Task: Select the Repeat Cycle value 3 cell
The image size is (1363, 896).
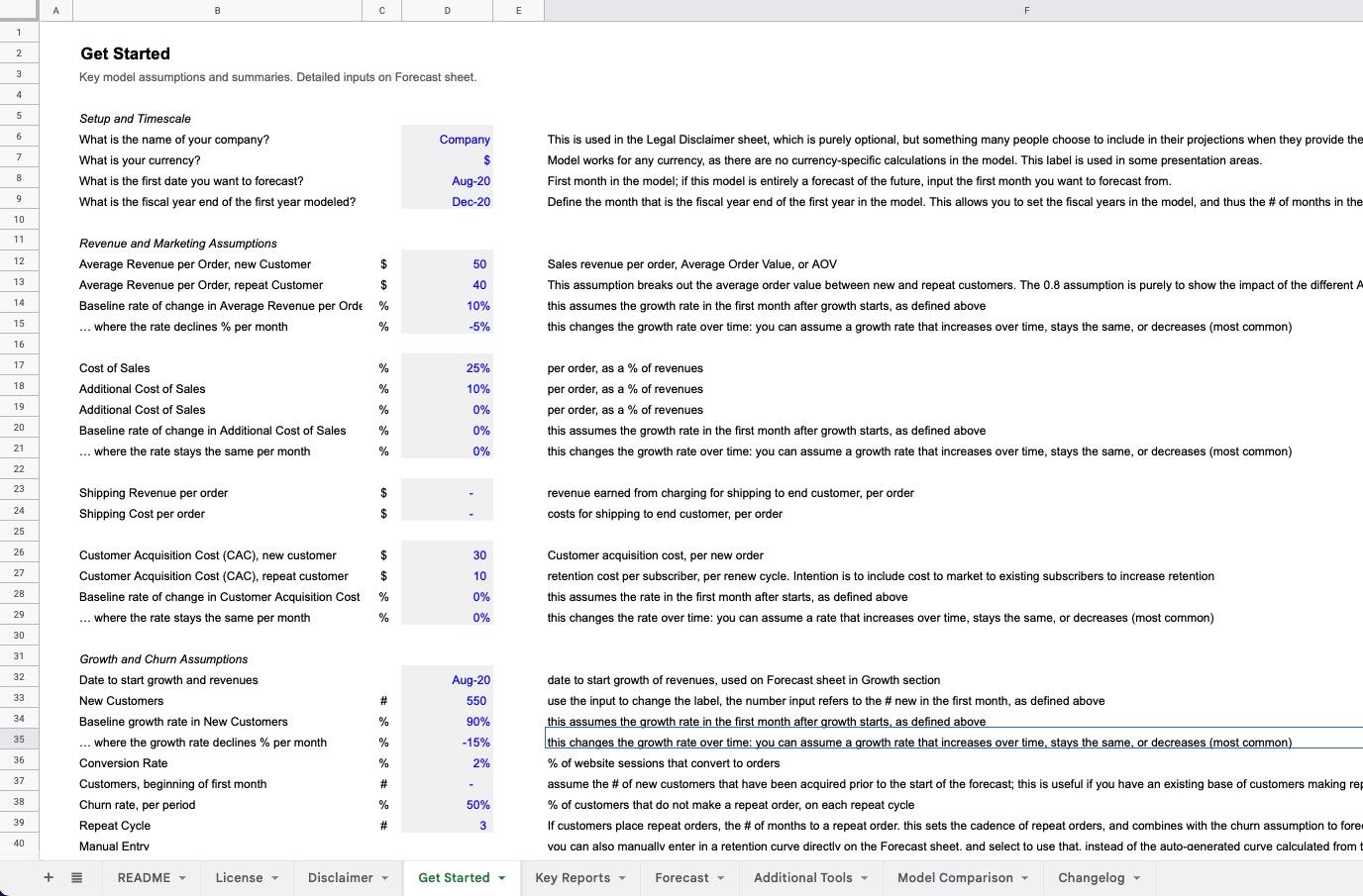Action: [447, 826]
